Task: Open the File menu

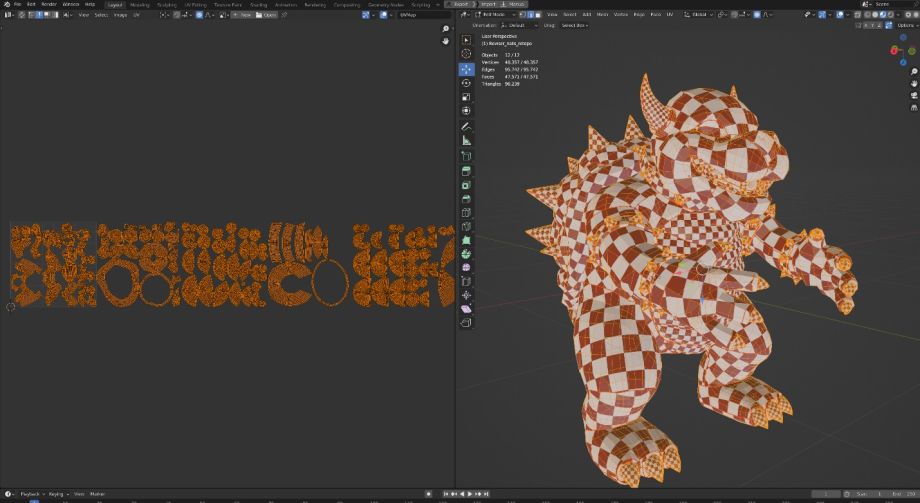Action: (x=18, y=4)
